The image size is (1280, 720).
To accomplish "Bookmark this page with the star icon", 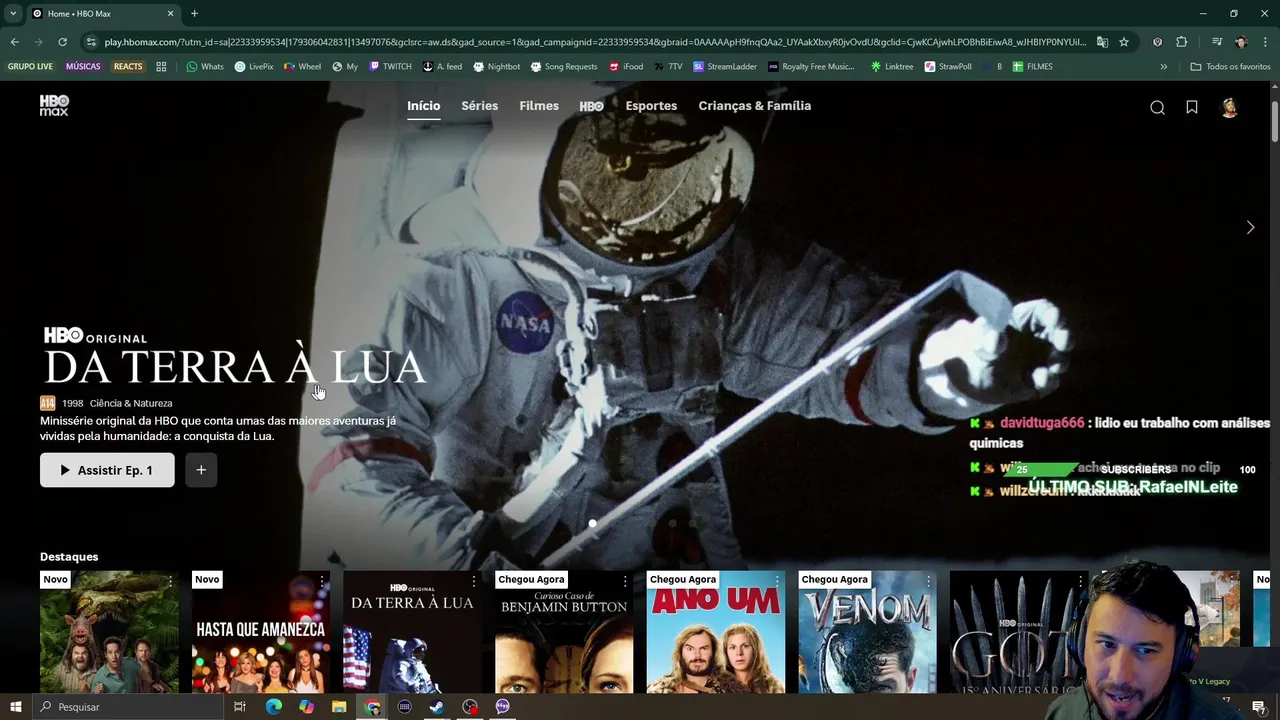I will coord(1124,42).
